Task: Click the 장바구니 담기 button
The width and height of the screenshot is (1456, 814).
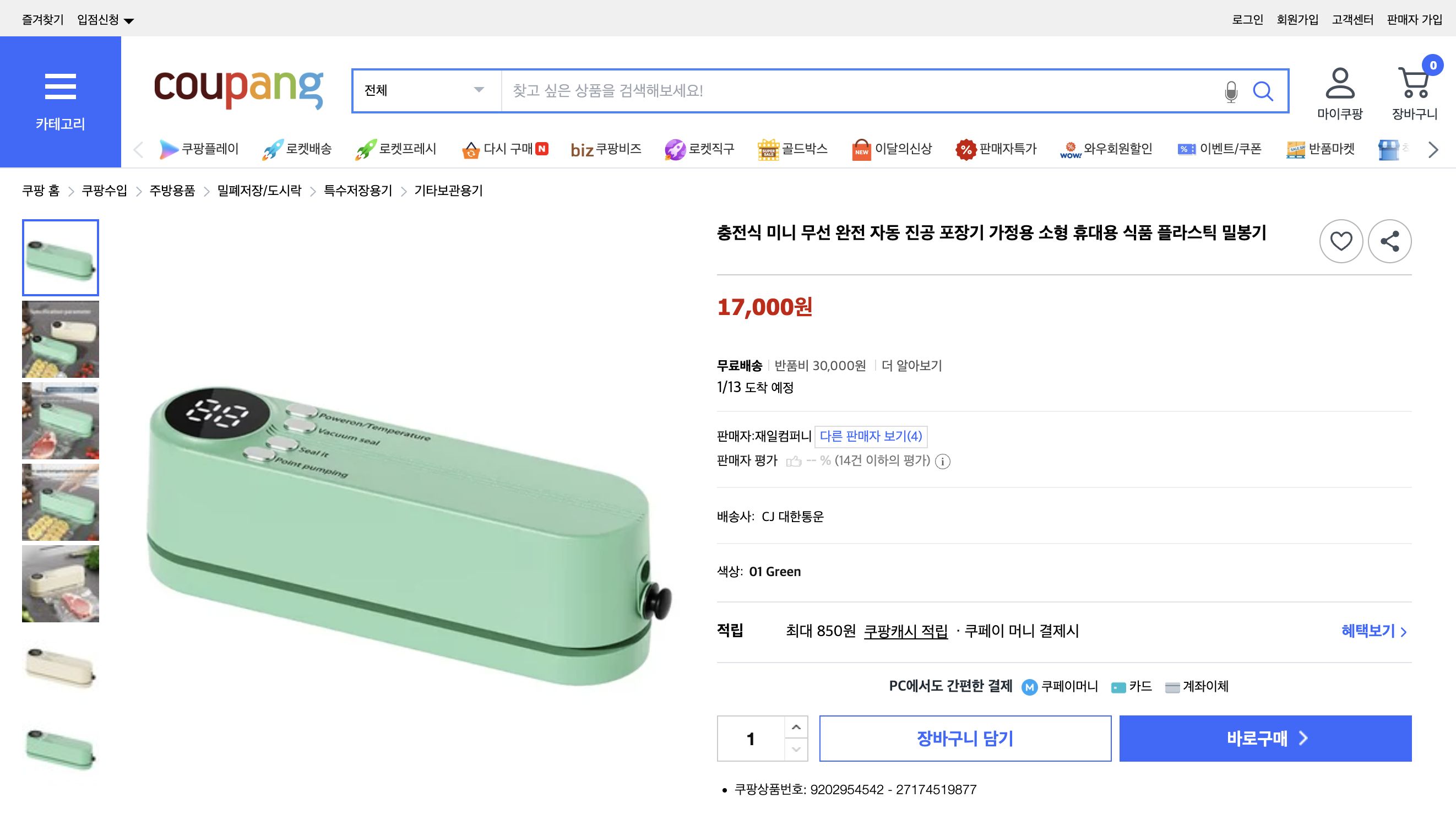Action: (965, 738)
